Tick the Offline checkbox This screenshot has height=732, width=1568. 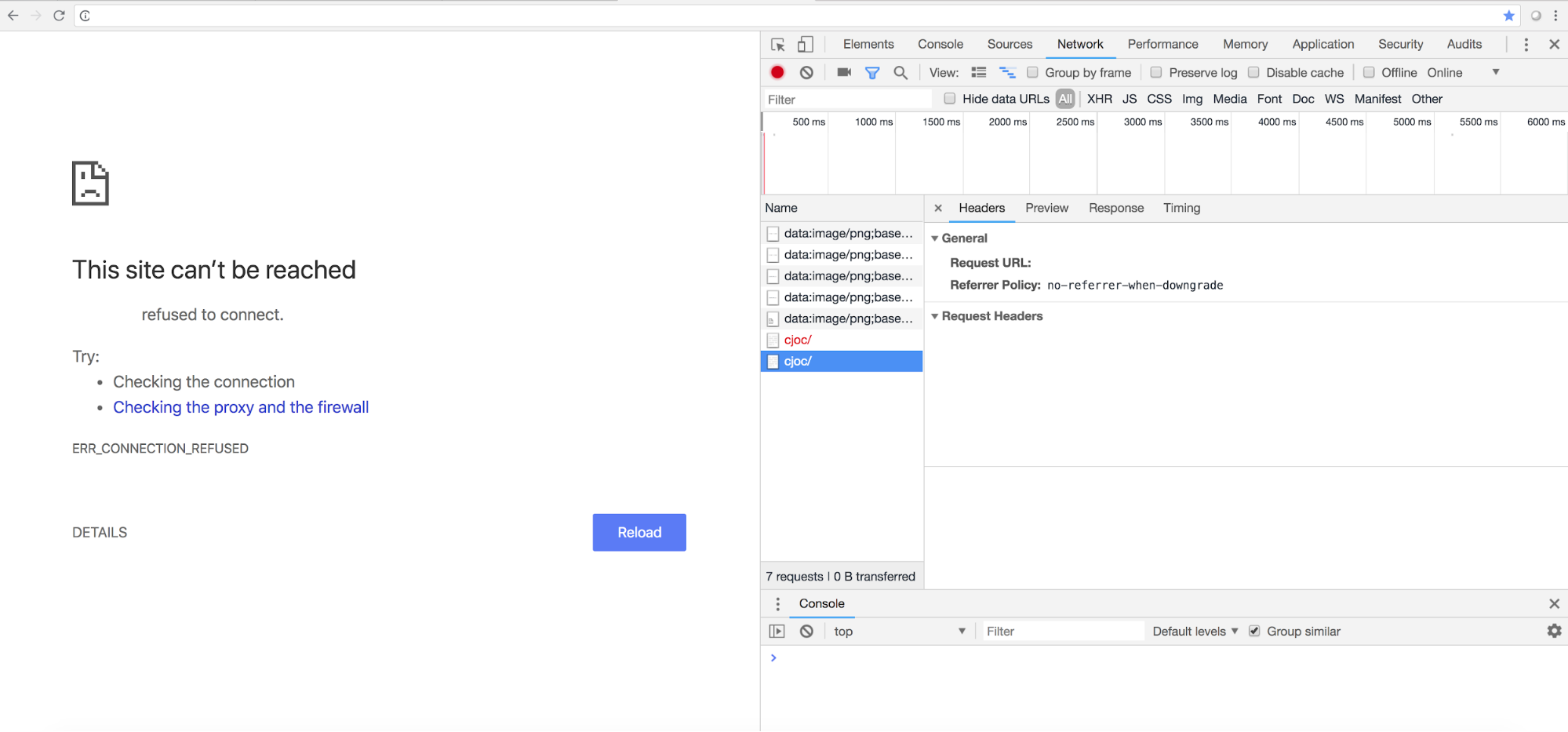pyautogui.click(x=1369, y=72)
